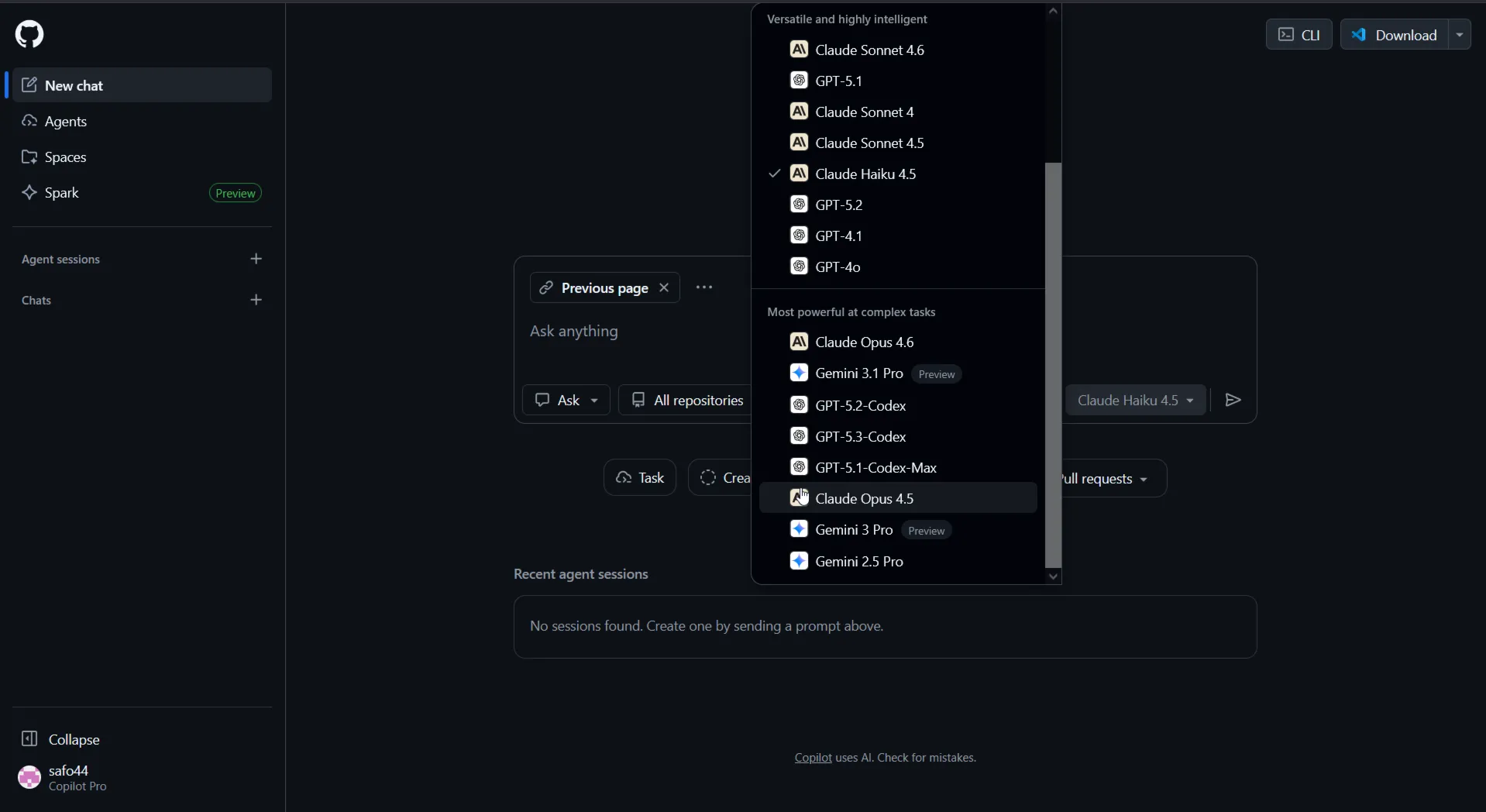Add a new agent session with plus icon
1486x812 pixels.
pyautogui.click(x=256, y=259)
